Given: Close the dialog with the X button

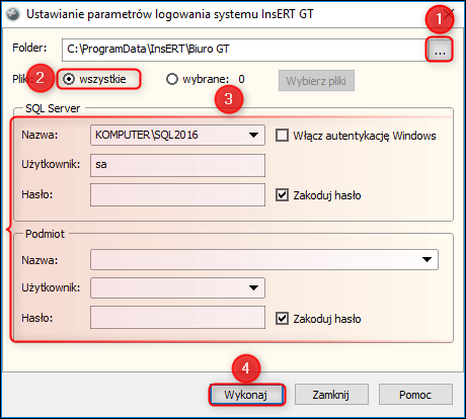Looking at the screenshot, I should pos(450,14).
